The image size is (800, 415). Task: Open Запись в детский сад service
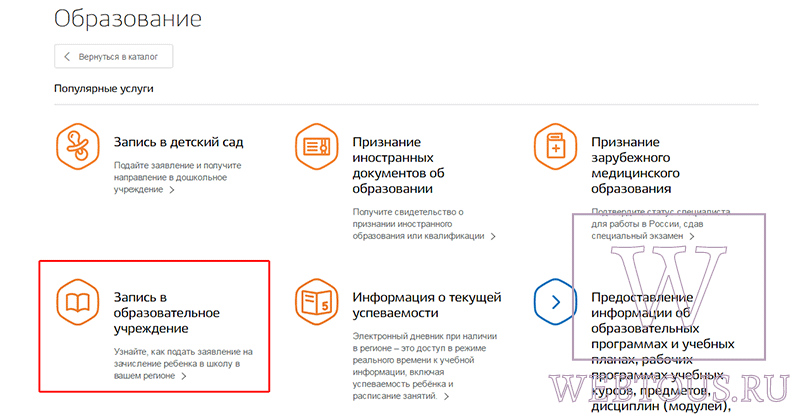[x=179, y=142]
